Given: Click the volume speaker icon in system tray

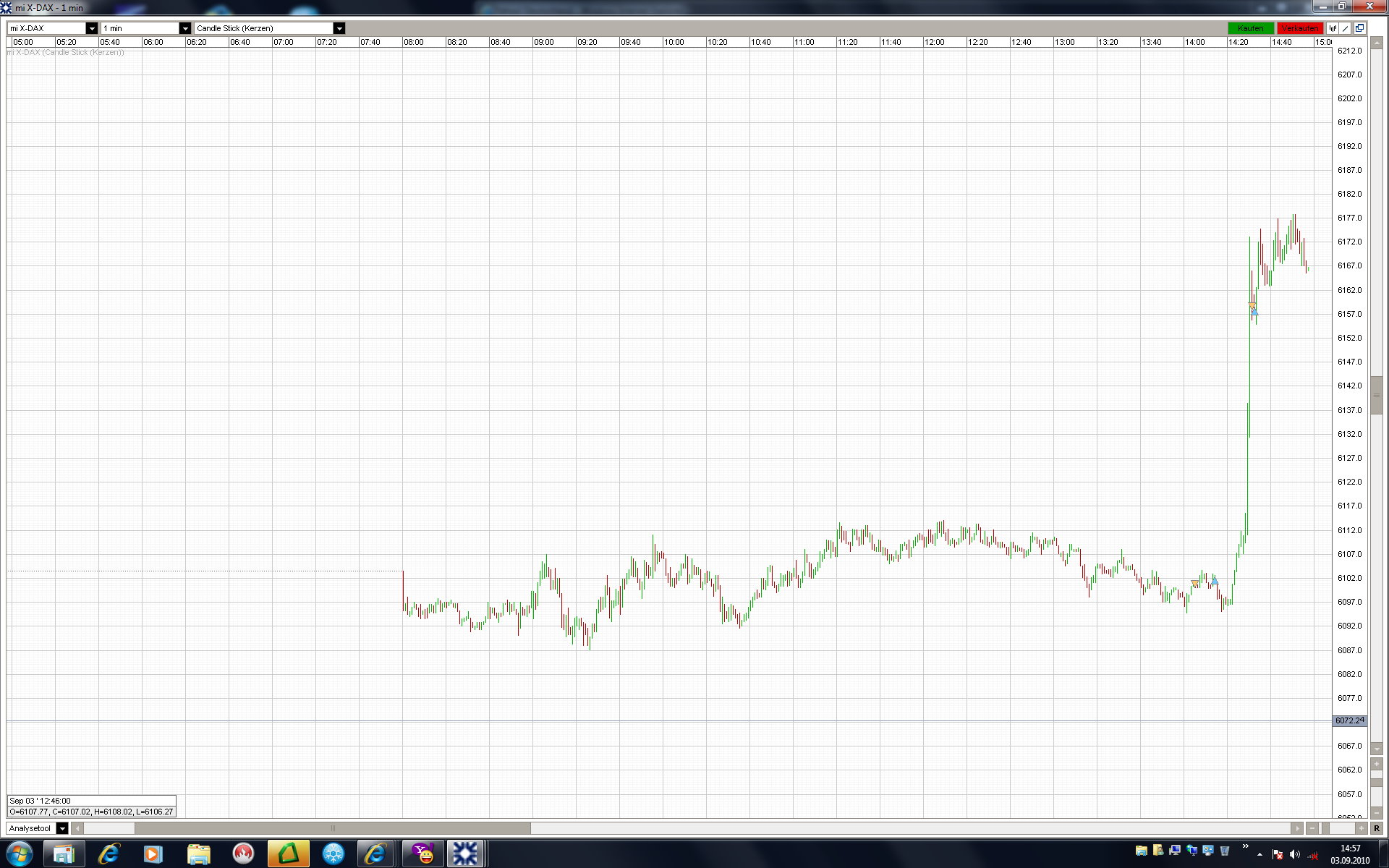Looking at the screenshot, I should 1294,854.
